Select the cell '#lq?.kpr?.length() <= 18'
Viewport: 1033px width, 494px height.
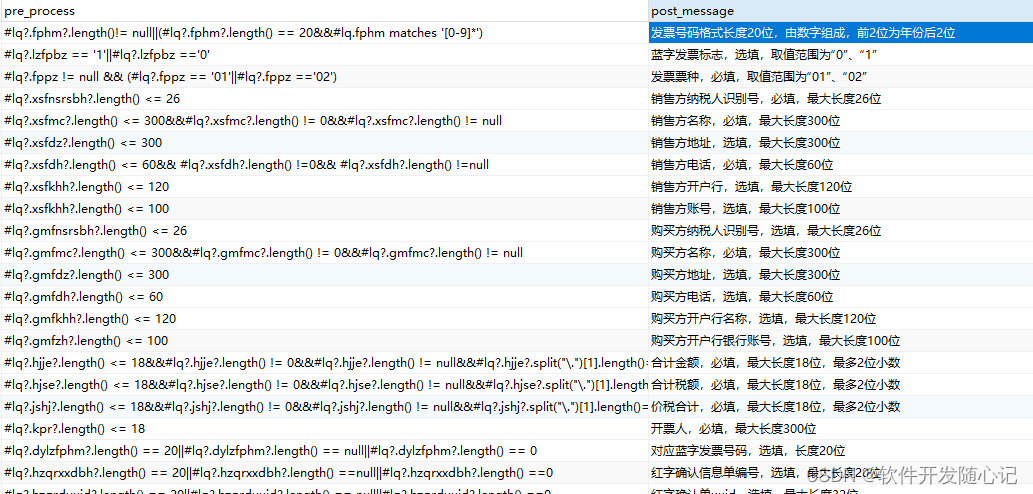324,429
